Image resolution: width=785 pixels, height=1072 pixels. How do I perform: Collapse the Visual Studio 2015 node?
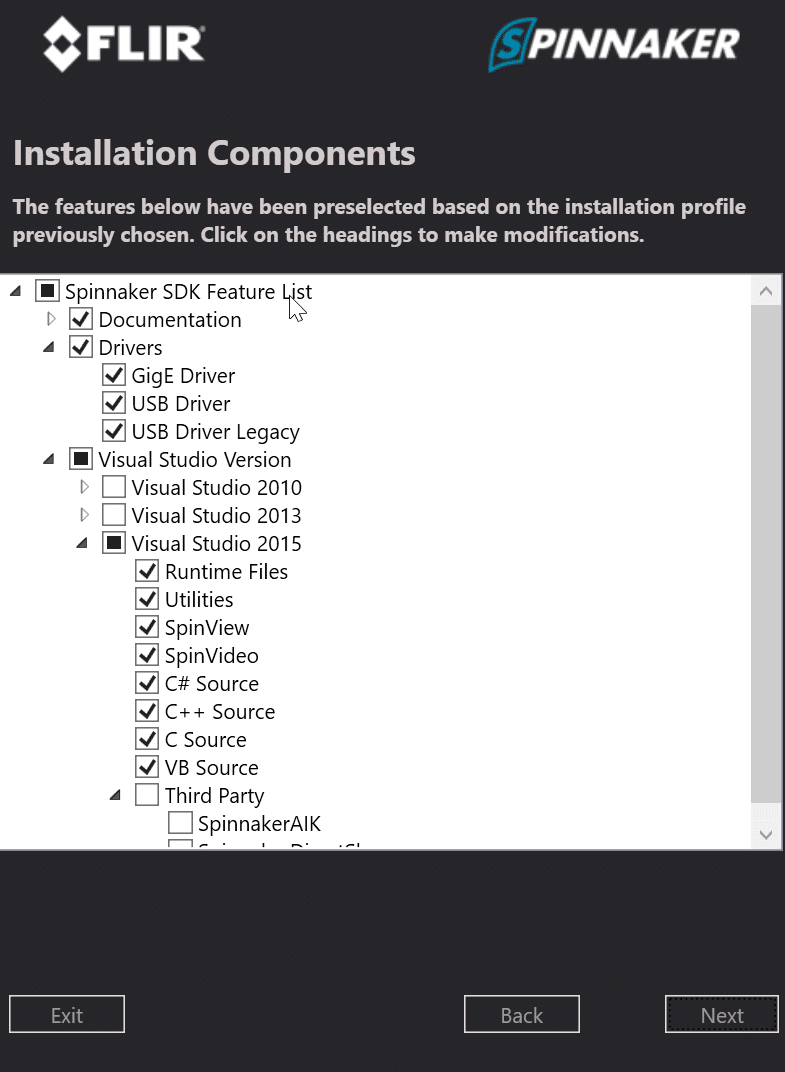point(82,544)
